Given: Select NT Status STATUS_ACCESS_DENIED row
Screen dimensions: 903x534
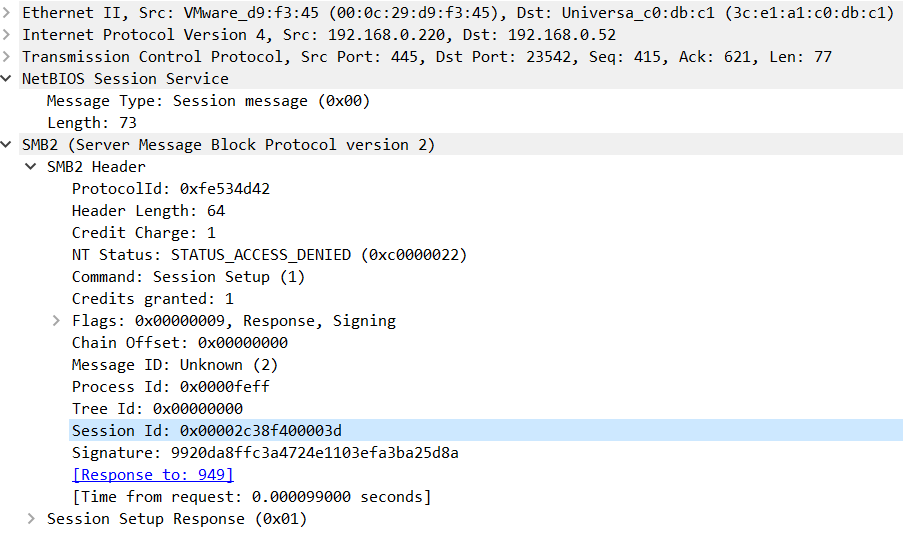Looking at the screenshot, I should tap(269, 255).
